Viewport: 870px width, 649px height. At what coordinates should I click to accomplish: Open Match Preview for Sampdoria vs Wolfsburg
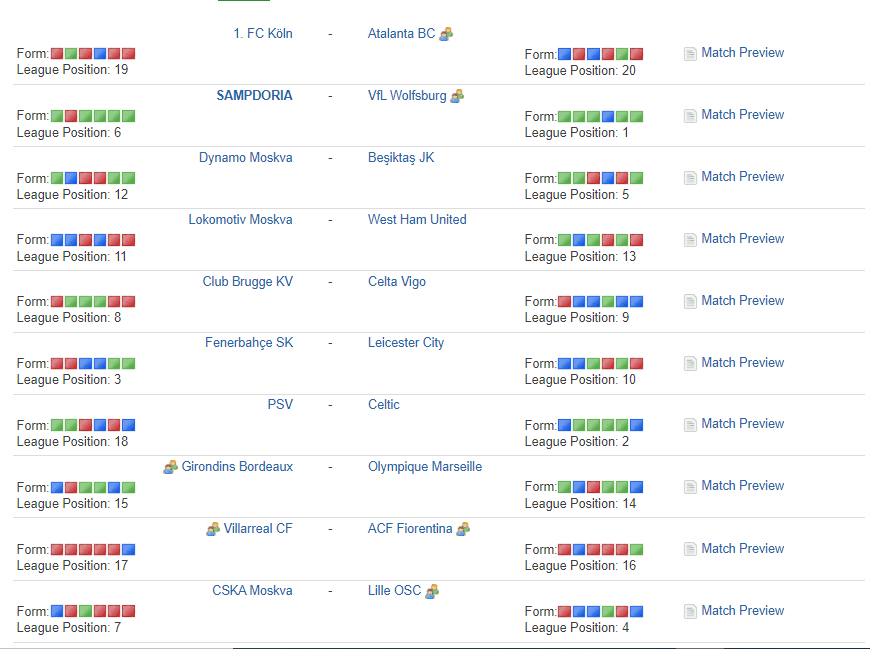click(x=742, y=114)
